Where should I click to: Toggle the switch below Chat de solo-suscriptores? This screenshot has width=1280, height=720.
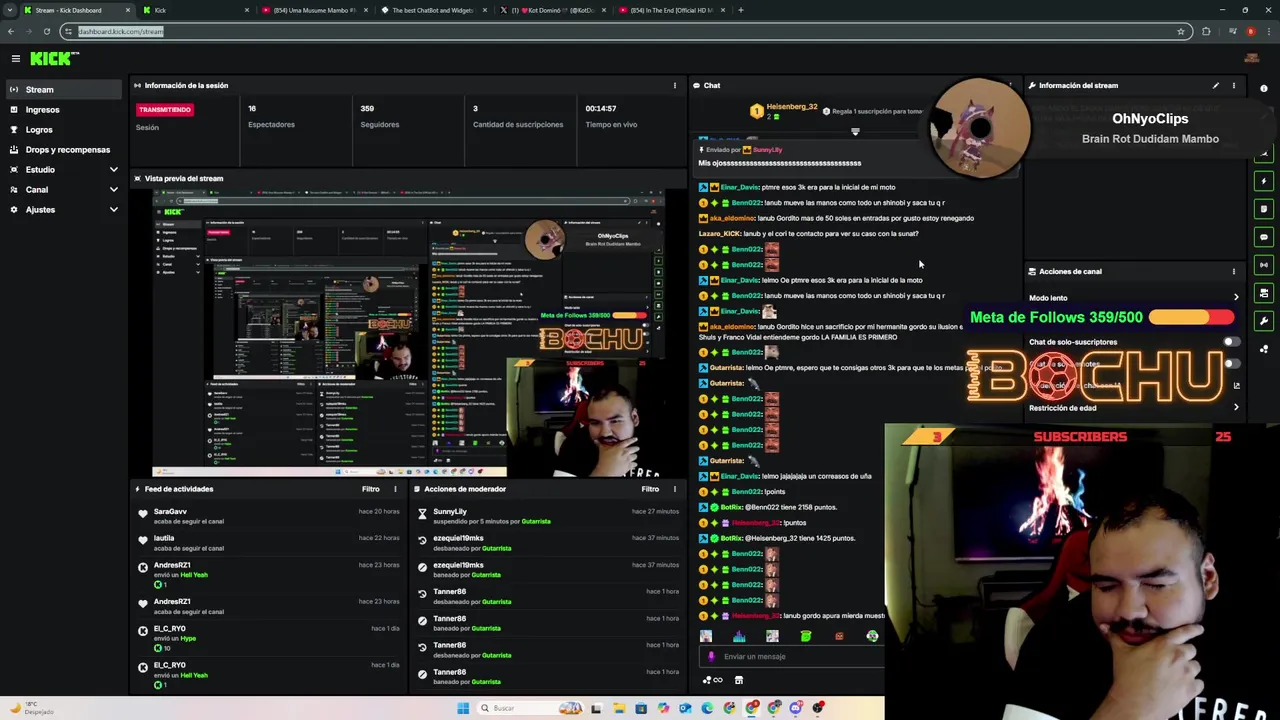point(1230,364)
